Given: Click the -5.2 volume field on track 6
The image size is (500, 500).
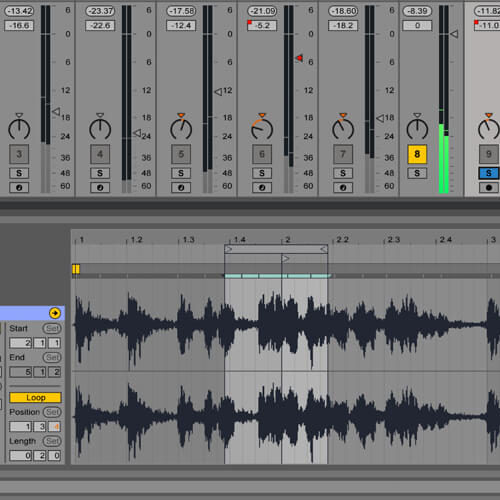Looking at the screenshot, I should click(x=262, y=26).
